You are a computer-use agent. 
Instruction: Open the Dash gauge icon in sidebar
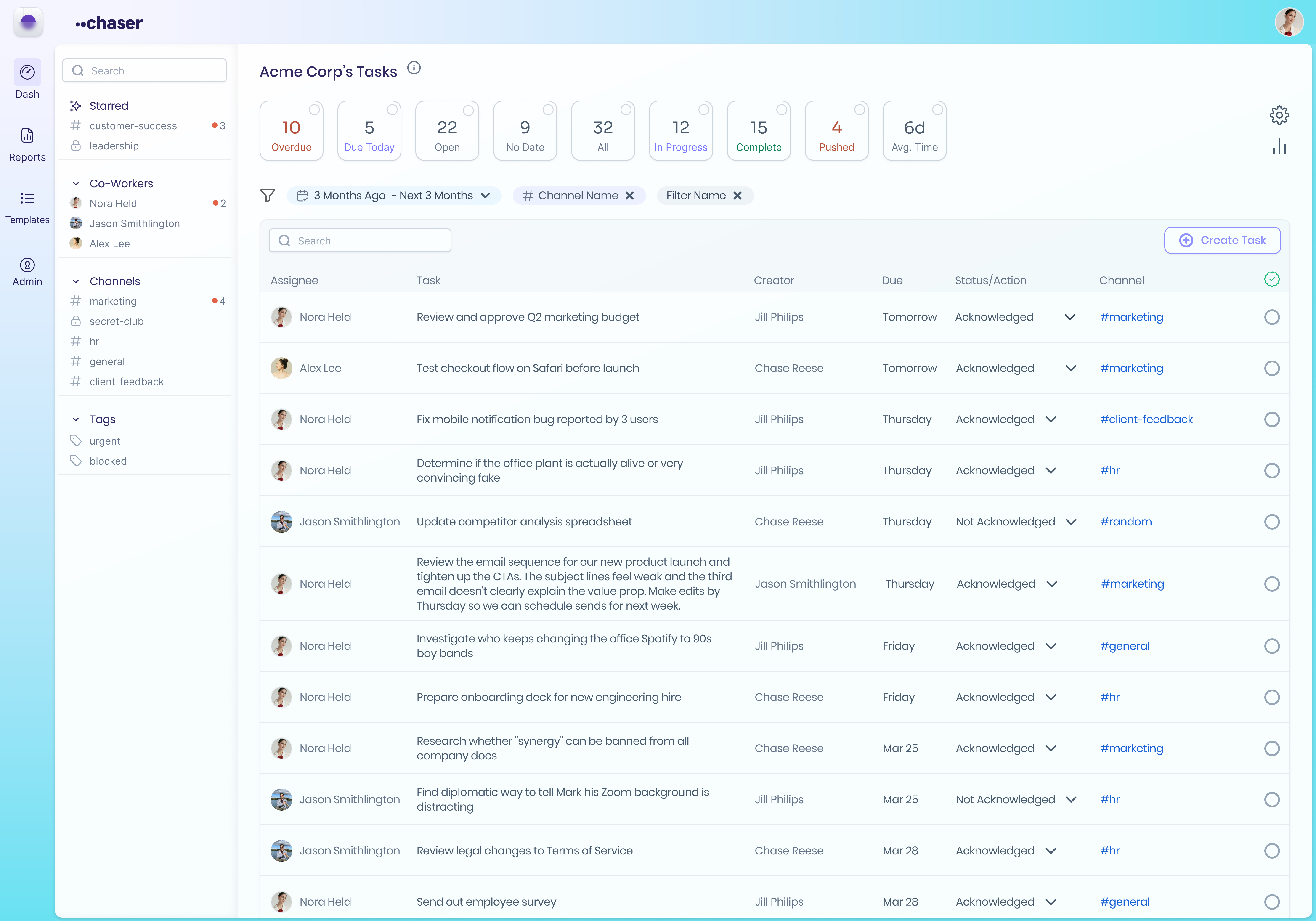pos(27,72)
